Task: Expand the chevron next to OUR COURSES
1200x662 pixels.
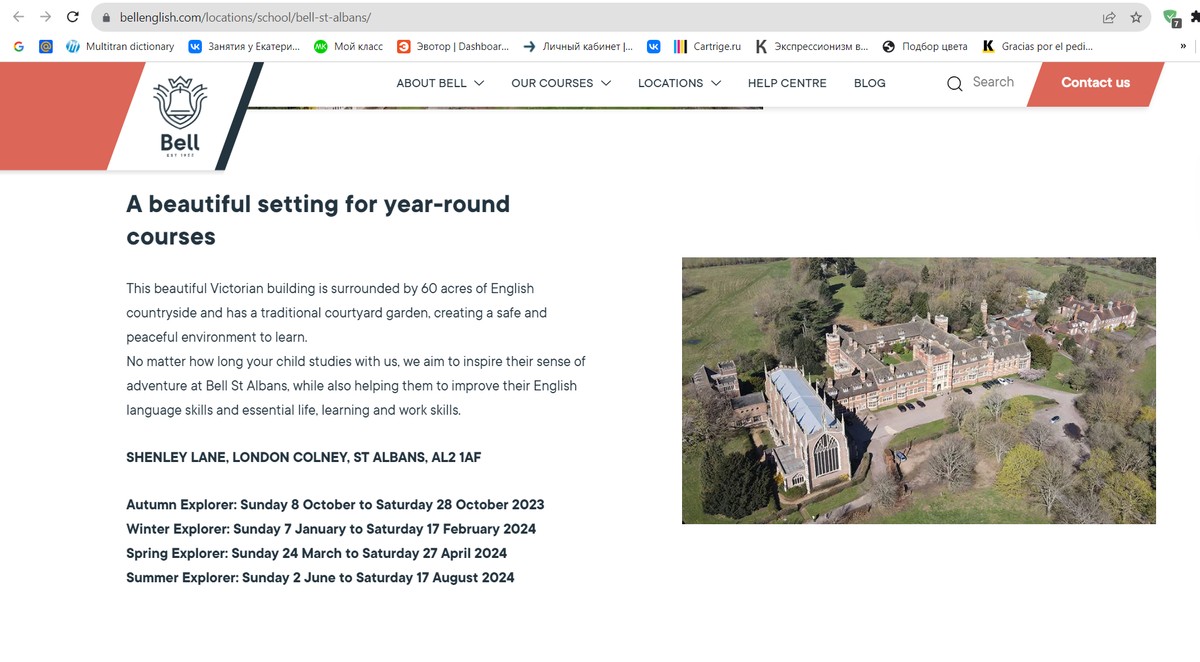Action: [606, 83]
